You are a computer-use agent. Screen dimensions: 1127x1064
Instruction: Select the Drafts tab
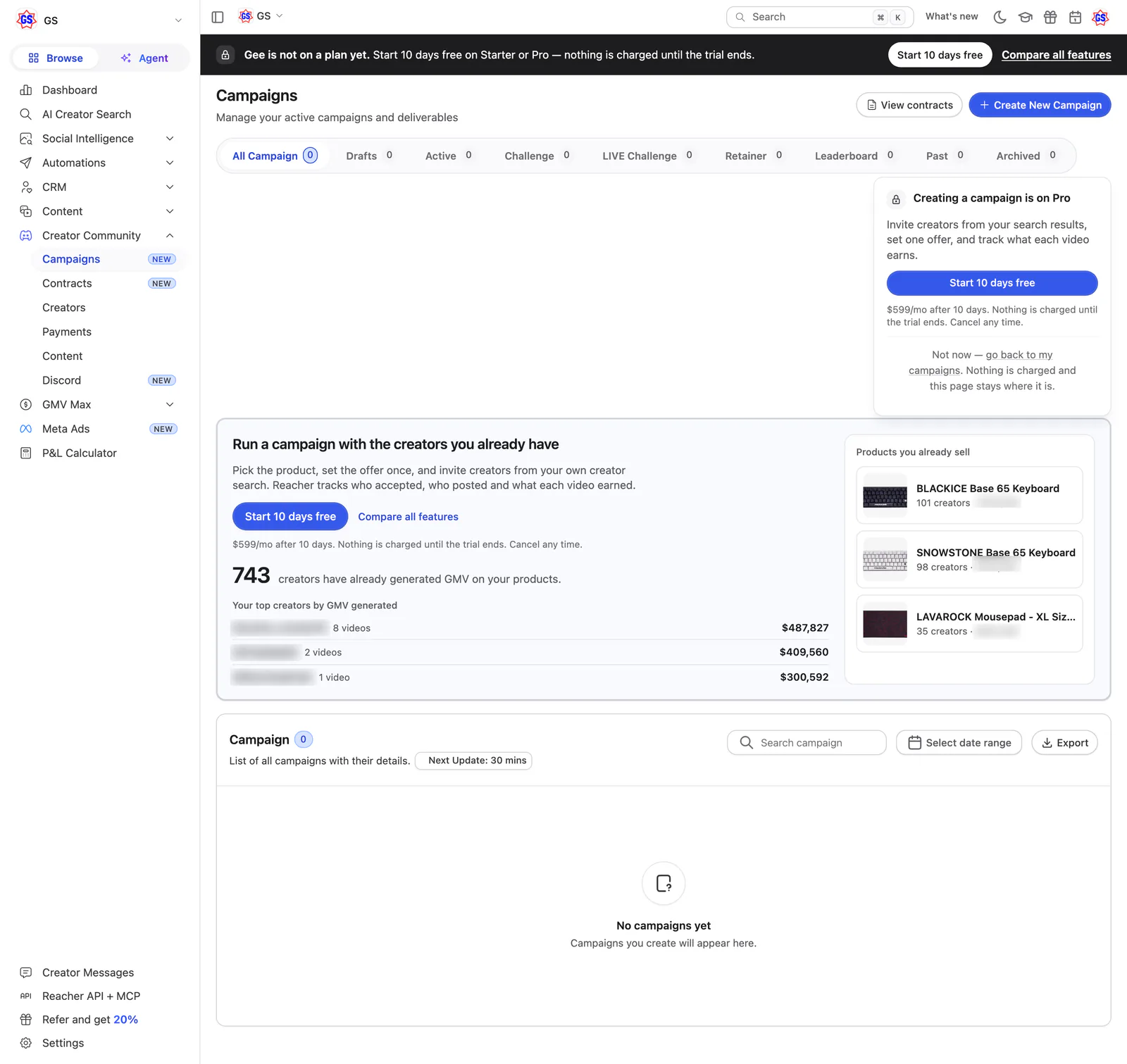pyautogui.click(x=369, y=156)
